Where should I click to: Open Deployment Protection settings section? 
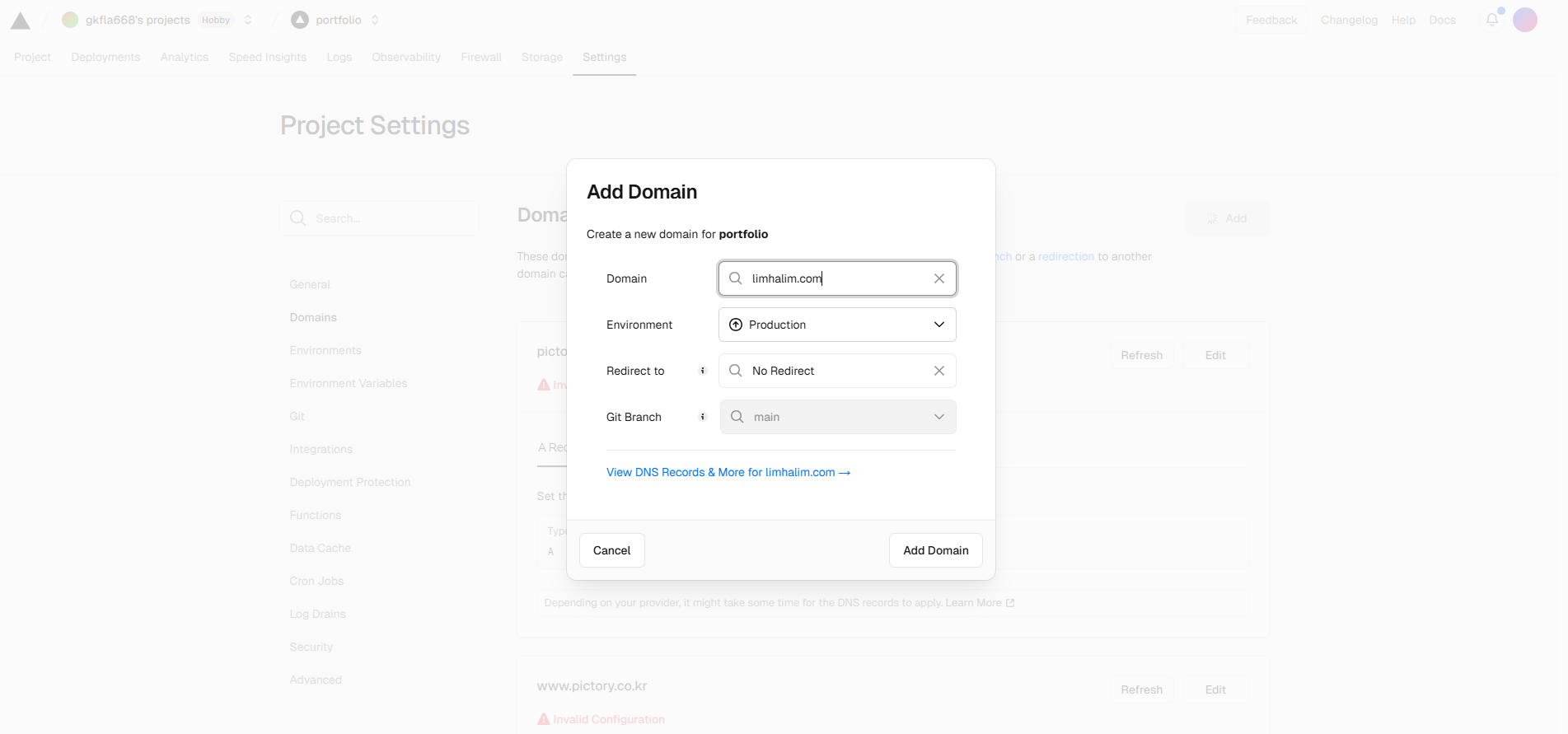click(x=350, y=482)
